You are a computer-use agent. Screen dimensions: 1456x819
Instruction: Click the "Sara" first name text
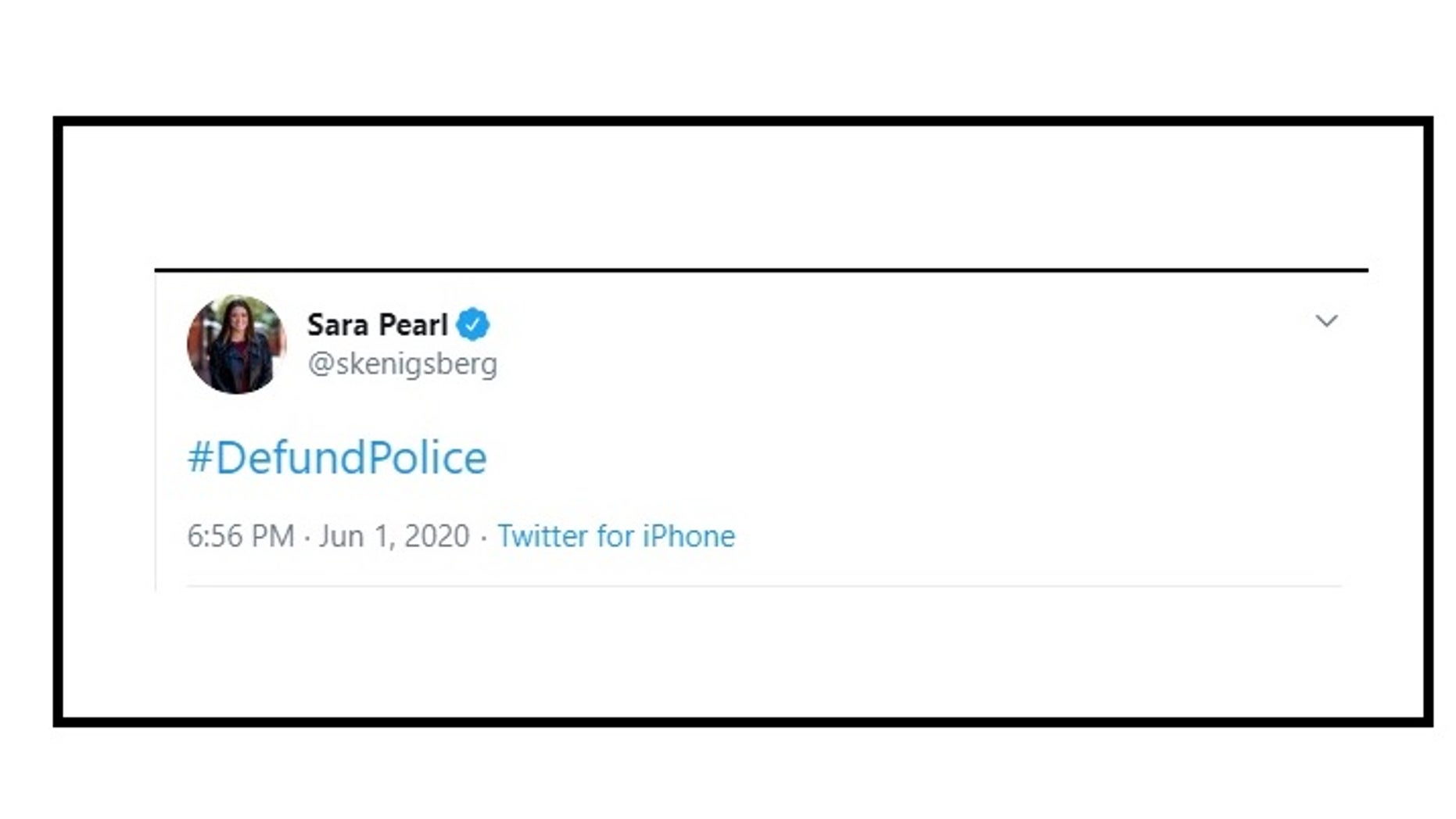coord(338,324)
